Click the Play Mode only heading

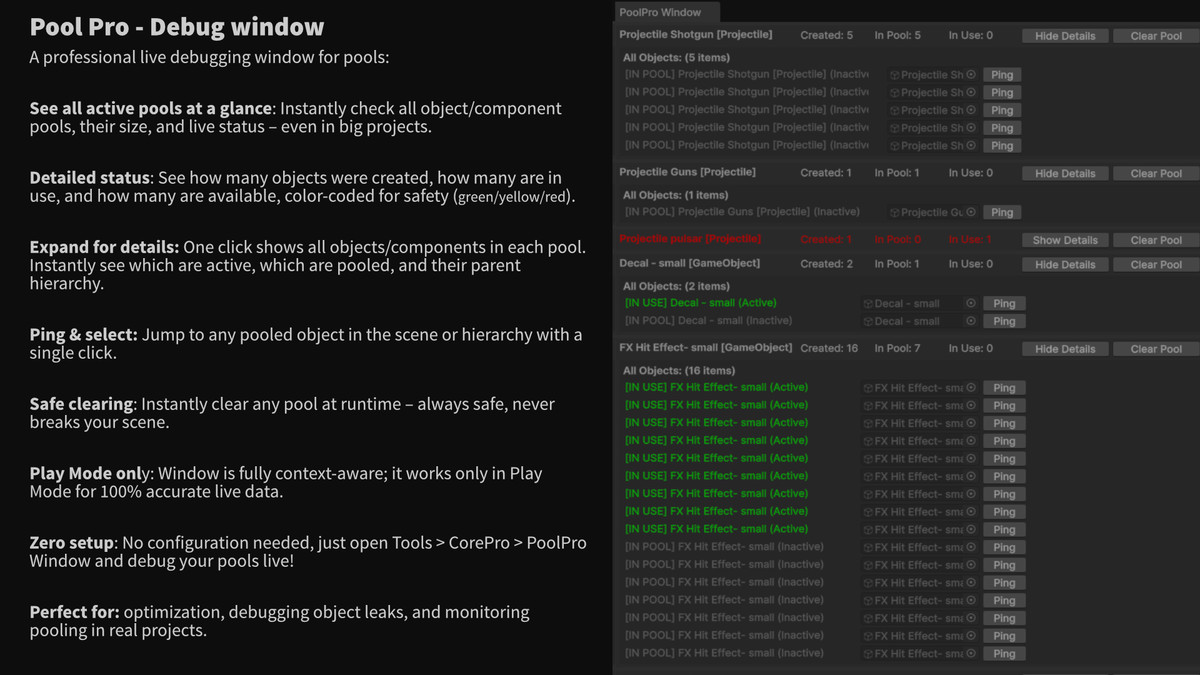click(89, 474)
